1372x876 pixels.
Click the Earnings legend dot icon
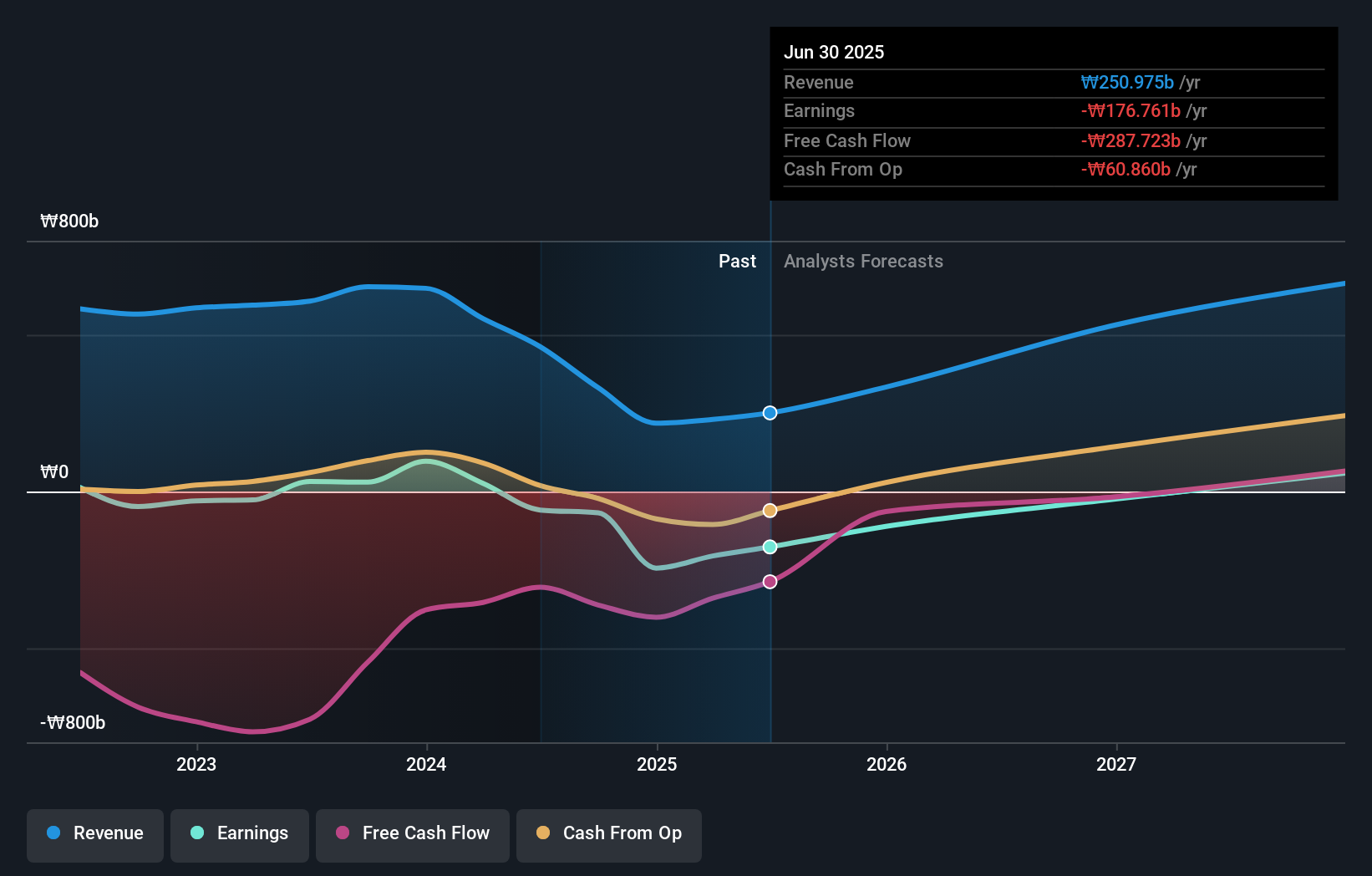[196, 833]
